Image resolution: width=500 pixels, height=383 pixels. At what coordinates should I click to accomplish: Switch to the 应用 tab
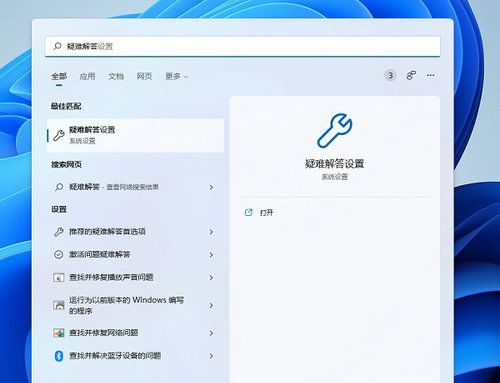(87, 76)
